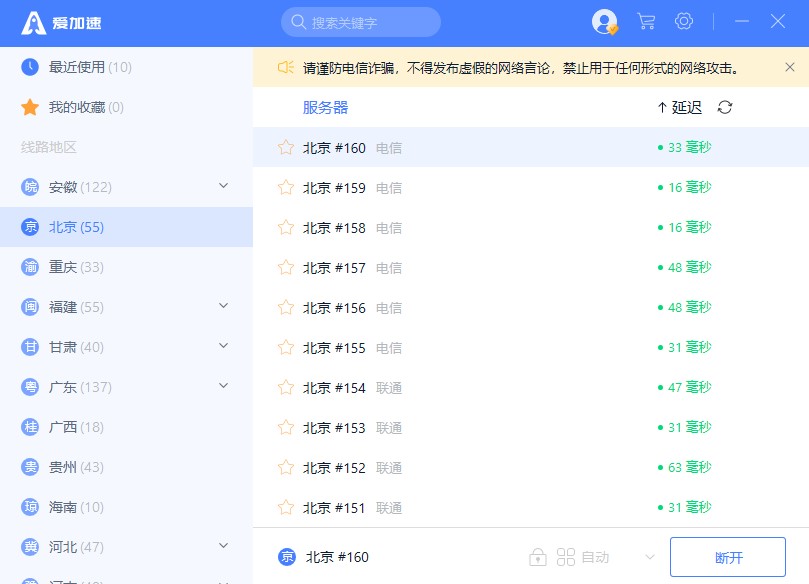The height and width of the screenshot is (584, 809).
Task: Refresh server latency list
Action: pos(725,107)
